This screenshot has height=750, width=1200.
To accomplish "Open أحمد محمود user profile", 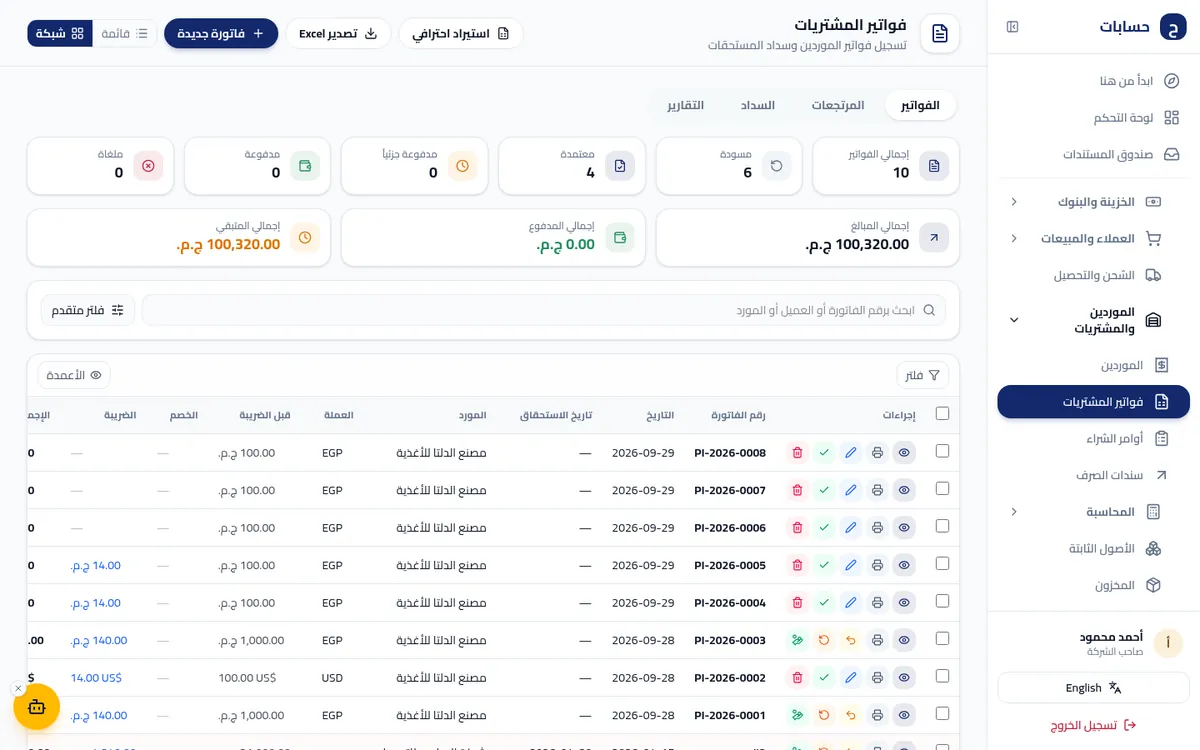I will coord(1094,643).
